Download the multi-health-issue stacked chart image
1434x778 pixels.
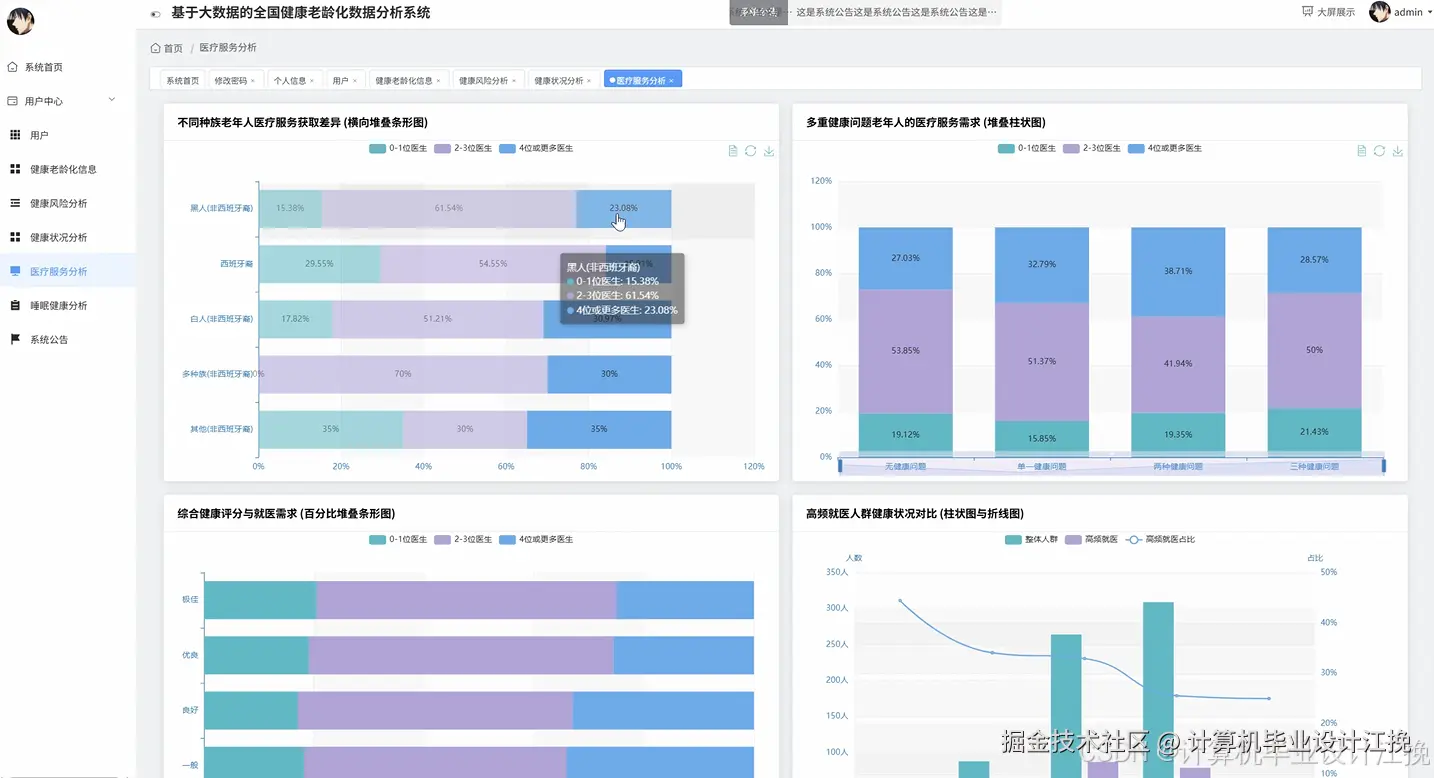pyautogui.click(x=1398, y=151)
